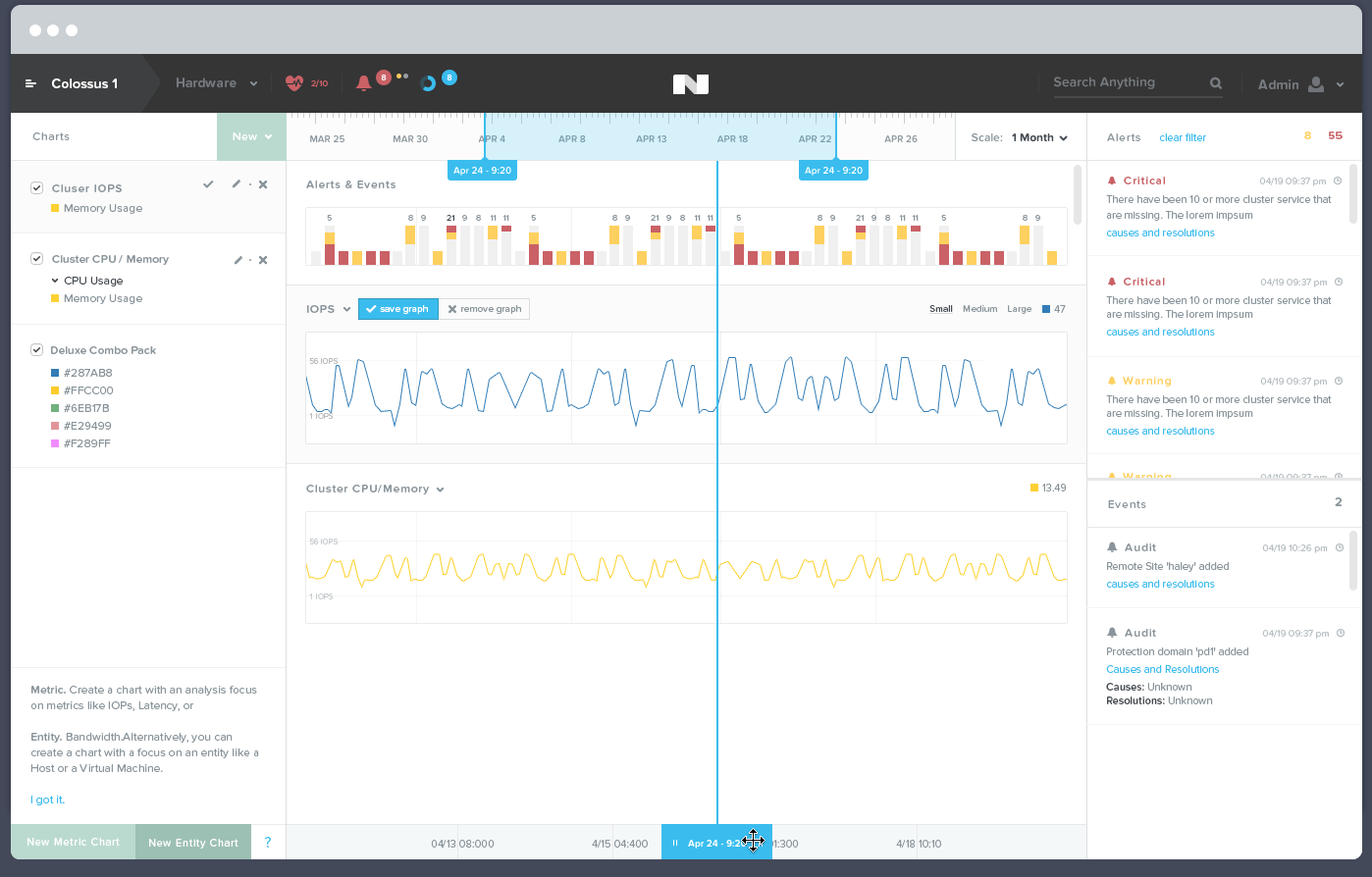Select the Medium graph size option
The height and width of the screenshot is (877, 1372).
pyautogui.click(x=979, y=309)
